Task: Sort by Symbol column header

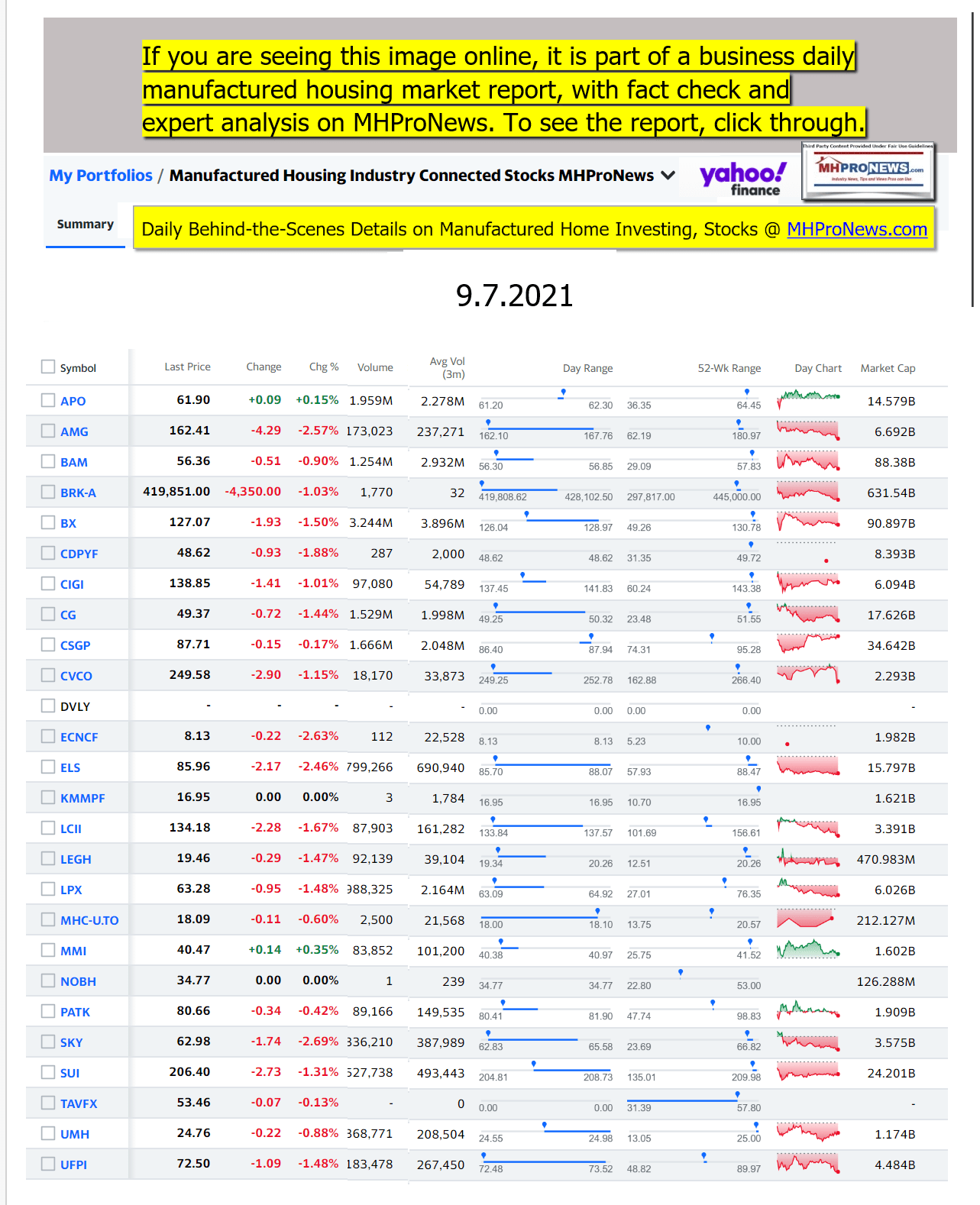Action: coord(78,368)
